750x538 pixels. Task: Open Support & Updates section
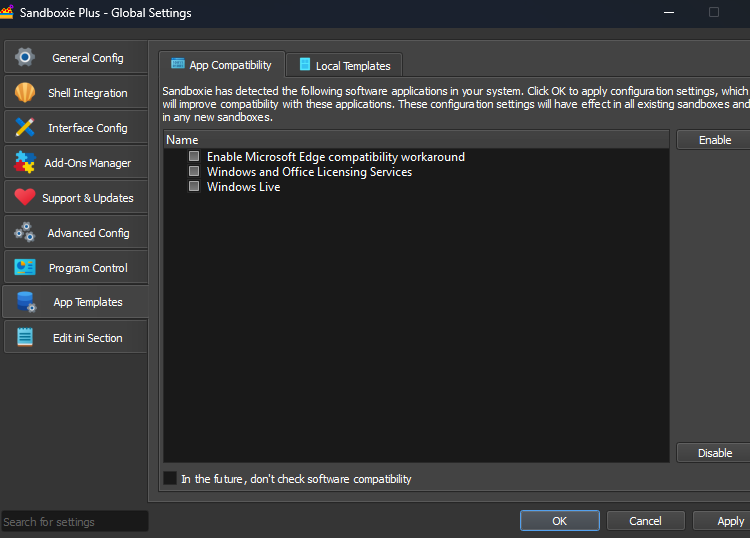coord(76,197)
